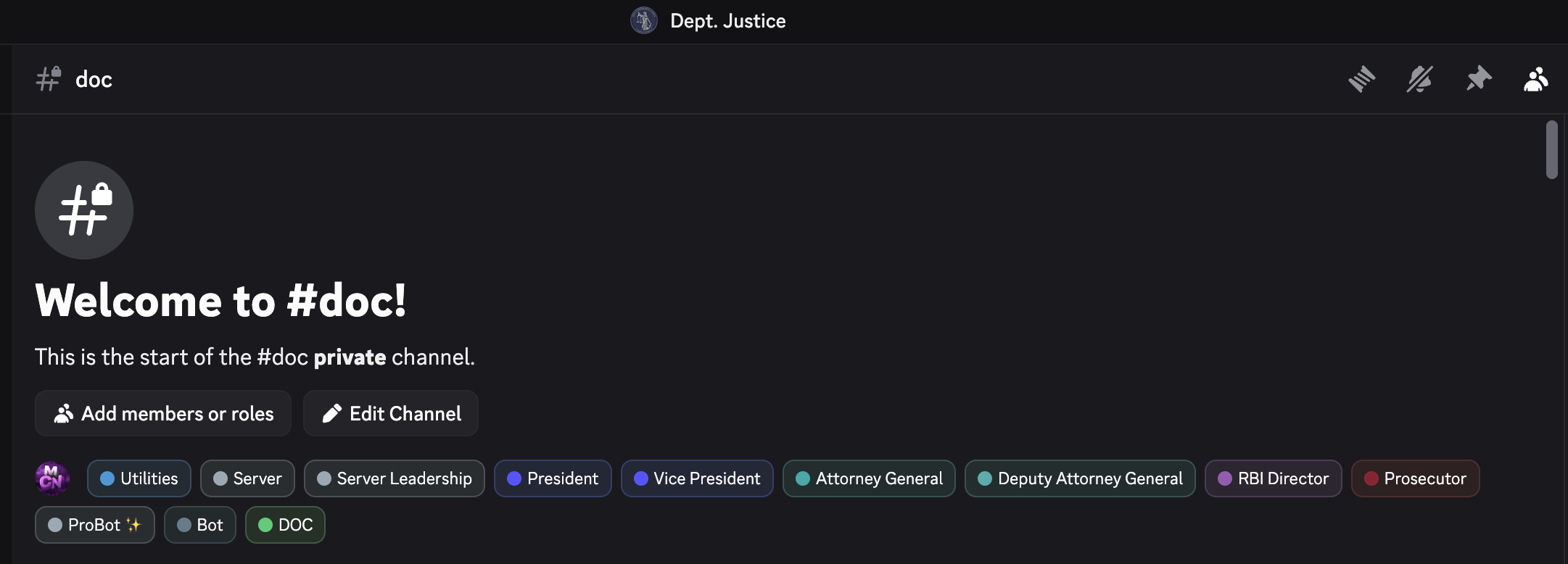Select the Attorney General role tag
The image size is (1568, 564).
(869, 478)
